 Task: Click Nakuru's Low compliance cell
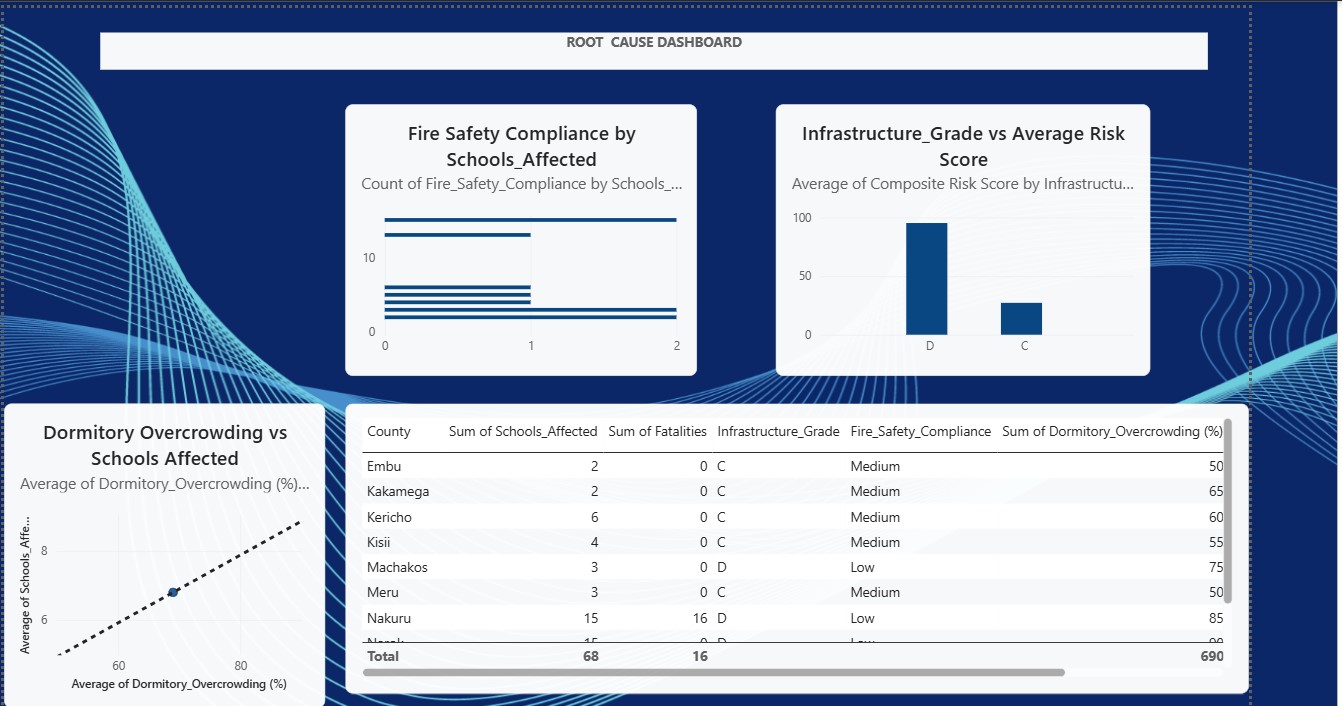point(864,618)
